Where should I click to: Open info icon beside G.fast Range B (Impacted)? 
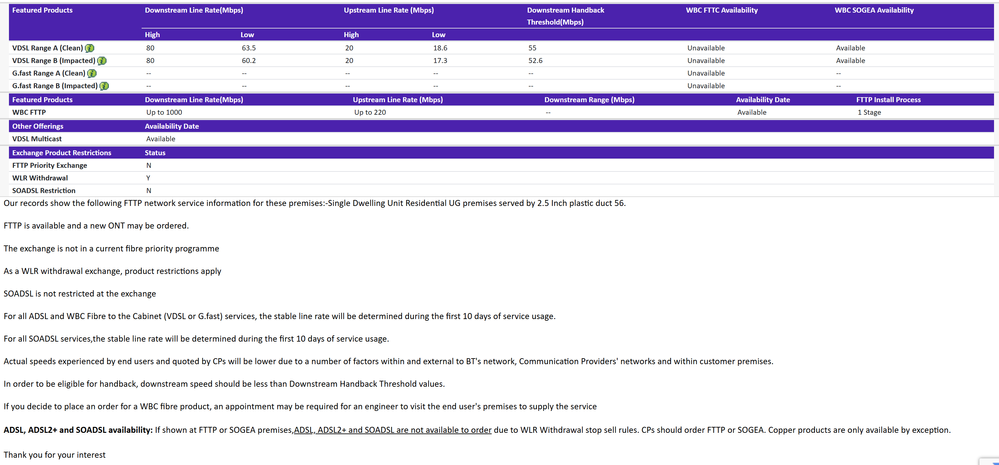pyautogui.click(x=104, y=86)
